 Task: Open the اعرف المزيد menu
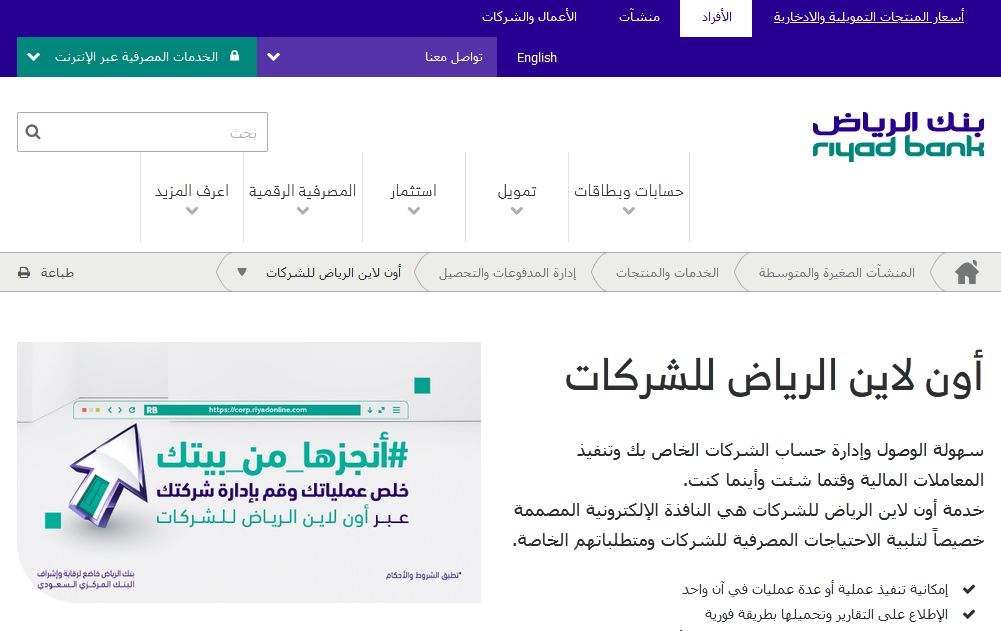pos(192,191)
